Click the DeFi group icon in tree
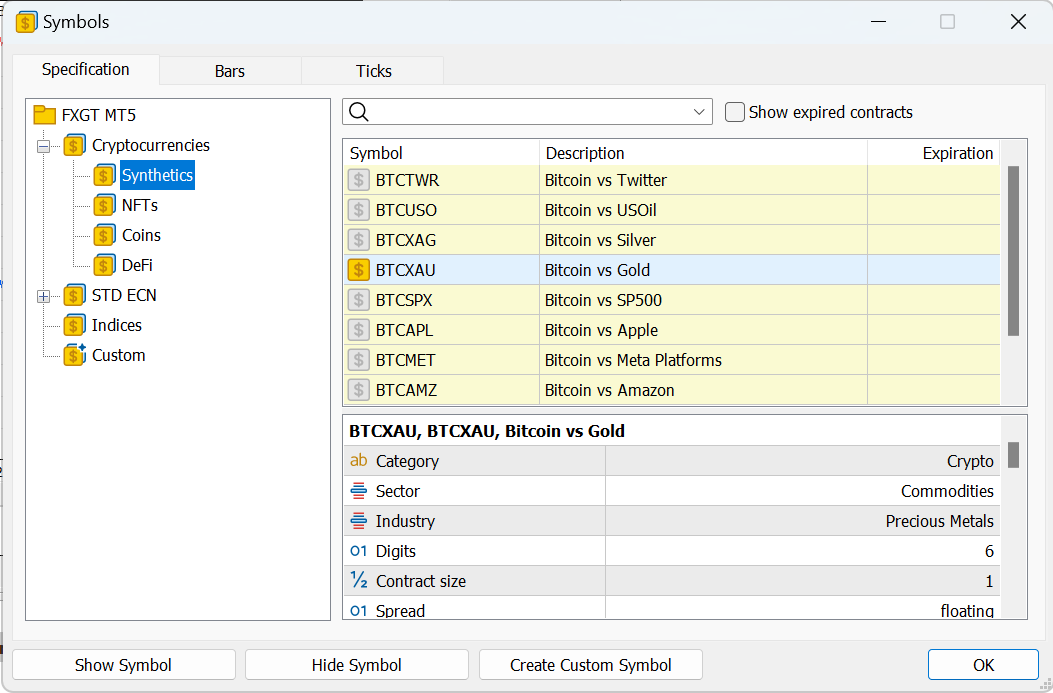 (x=104, y=265)
